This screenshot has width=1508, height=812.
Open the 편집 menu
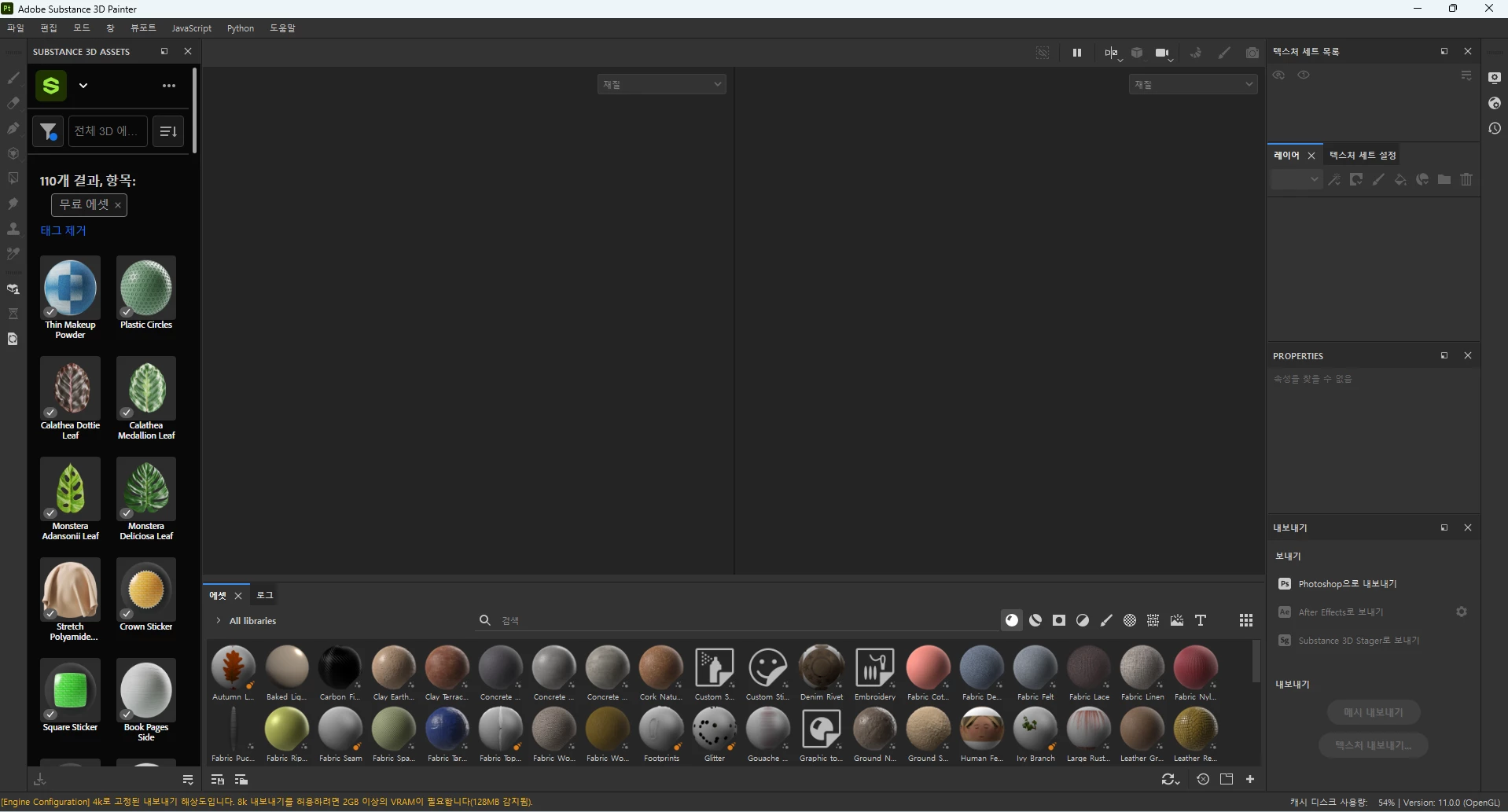(49, 28)
